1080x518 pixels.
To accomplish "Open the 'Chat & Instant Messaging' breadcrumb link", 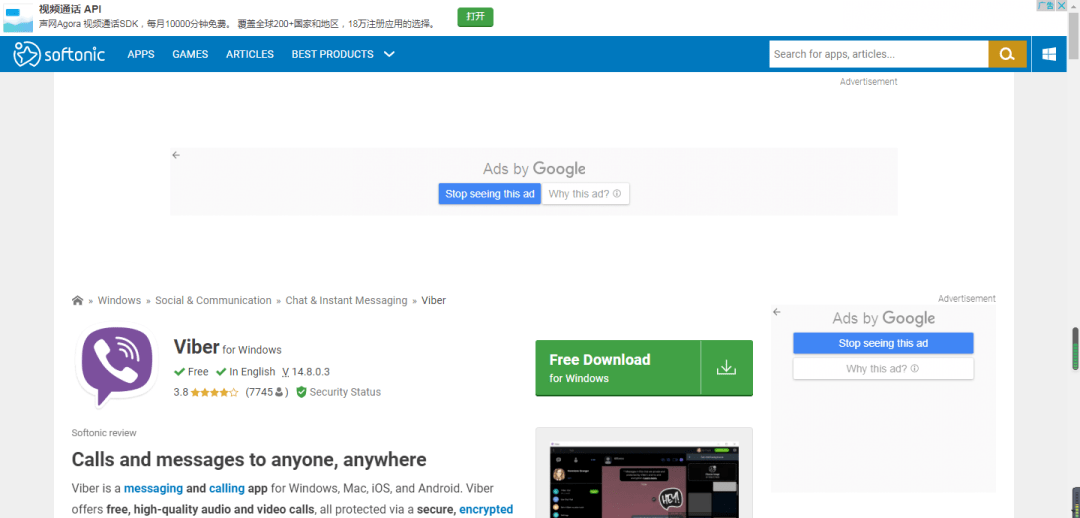I will pos(346,301).
